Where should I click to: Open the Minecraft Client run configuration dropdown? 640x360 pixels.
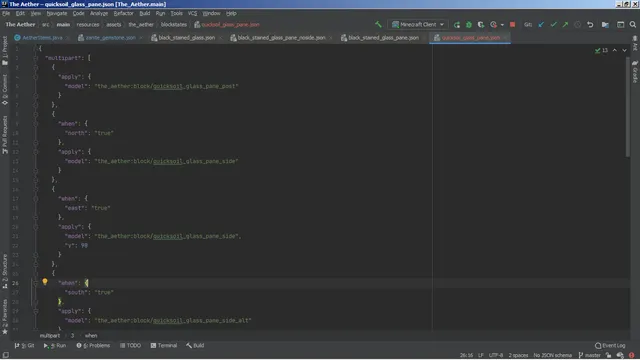418,24
